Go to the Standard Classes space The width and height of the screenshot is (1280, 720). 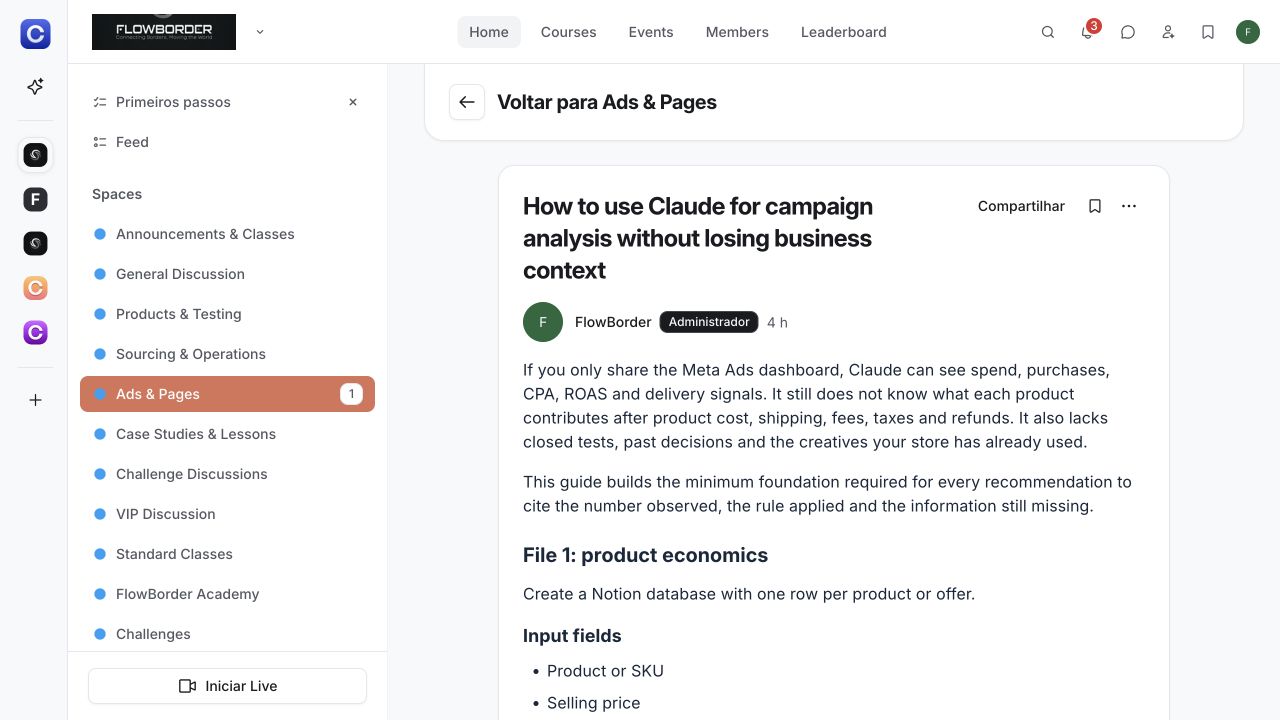pos(227,554)
